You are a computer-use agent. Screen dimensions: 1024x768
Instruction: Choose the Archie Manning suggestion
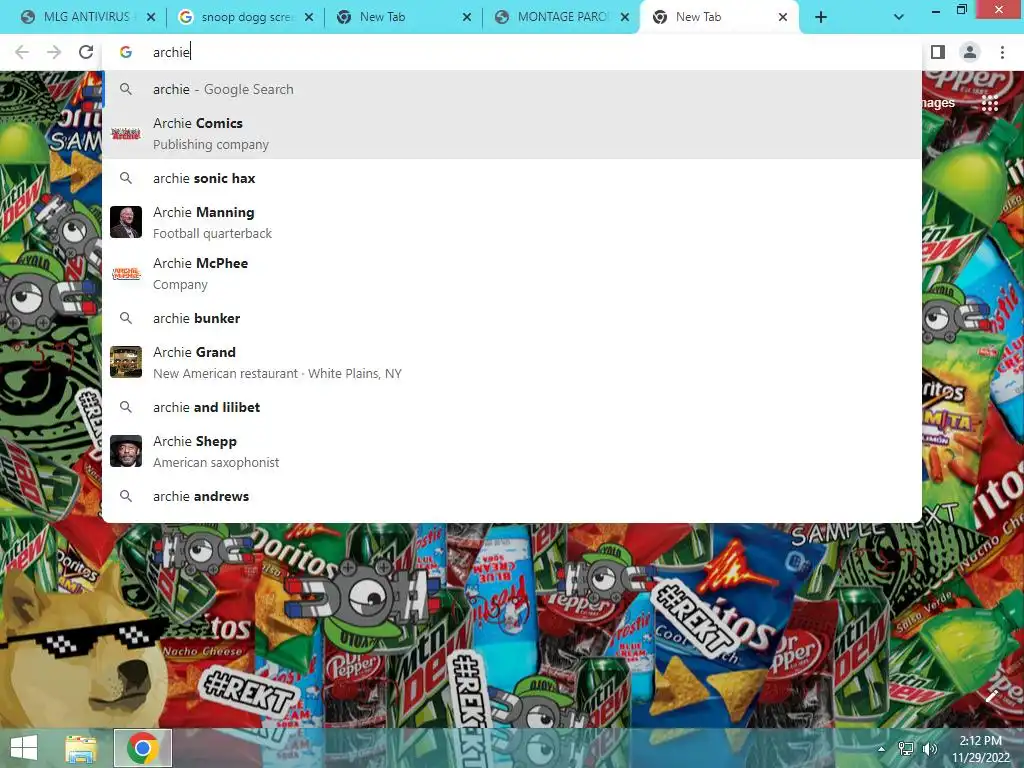click(x=512, y=222)
